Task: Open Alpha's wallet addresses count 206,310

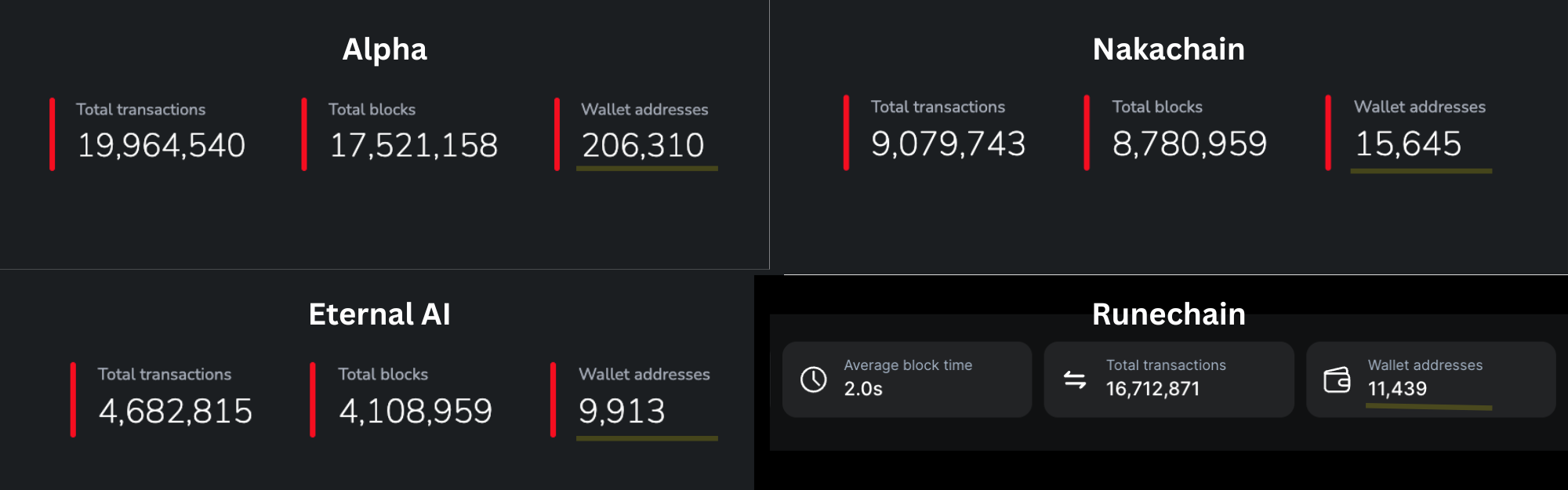Action: pos(643,145)
